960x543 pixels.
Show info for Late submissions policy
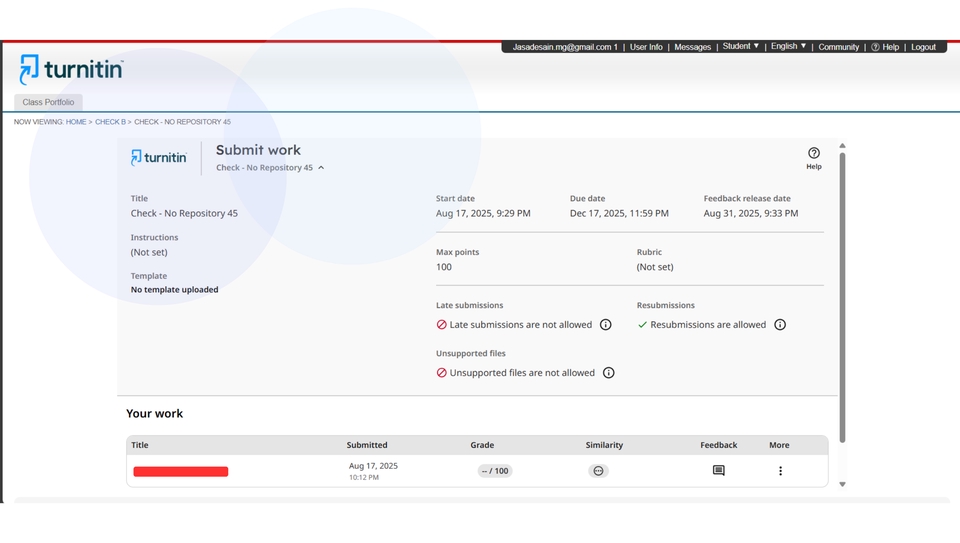tap(605, 325)
